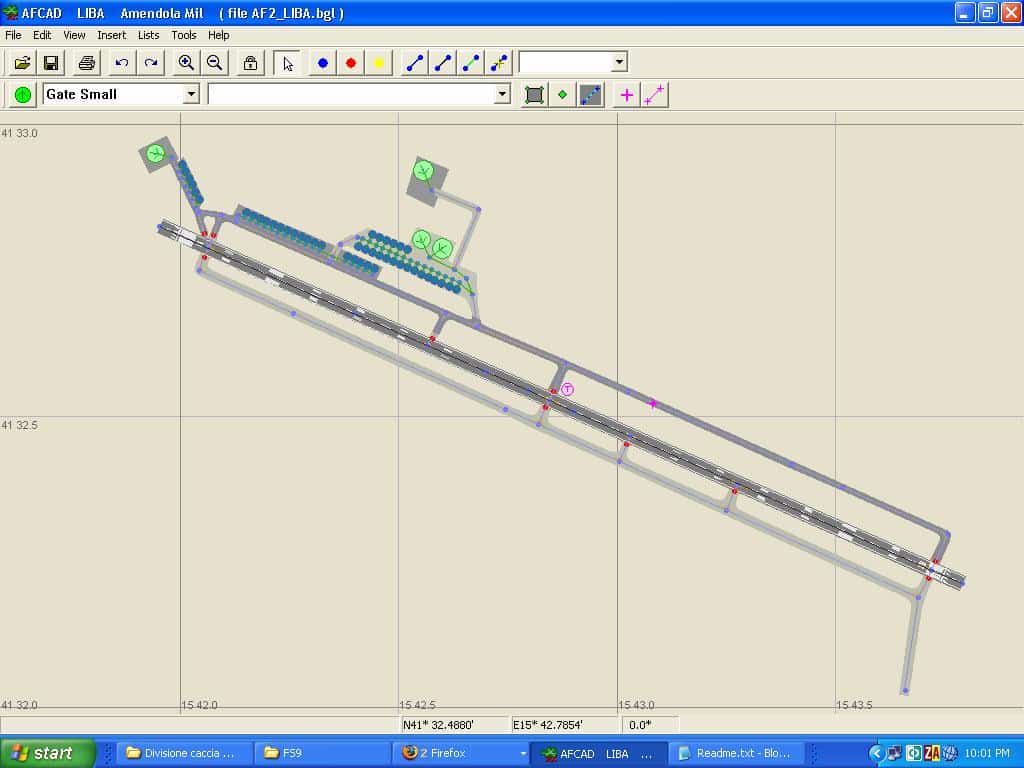Click the Print icon in toolbar

point(87,63)
